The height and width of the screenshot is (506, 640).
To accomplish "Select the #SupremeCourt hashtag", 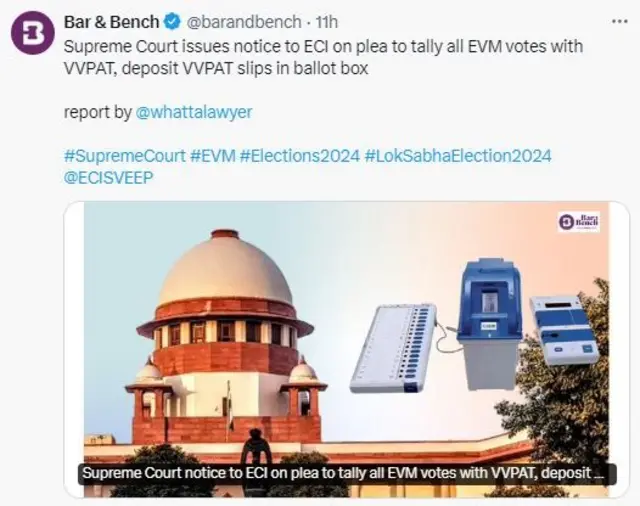I will 124,157.
